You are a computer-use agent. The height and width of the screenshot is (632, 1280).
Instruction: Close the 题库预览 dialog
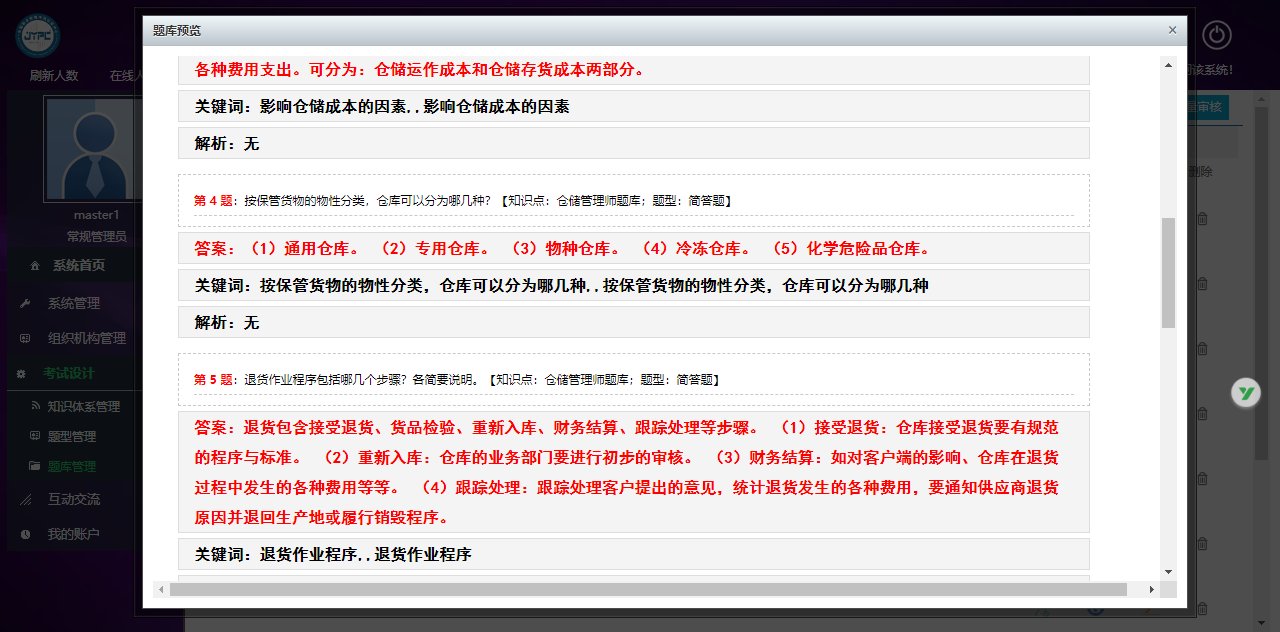click(1172, 30)
